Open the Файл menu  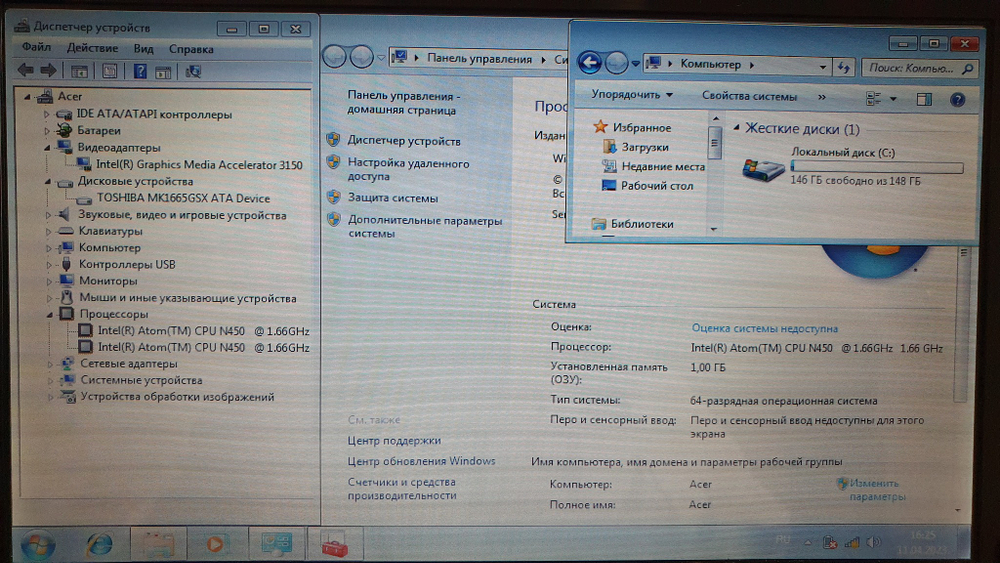[x=36, y=48]
